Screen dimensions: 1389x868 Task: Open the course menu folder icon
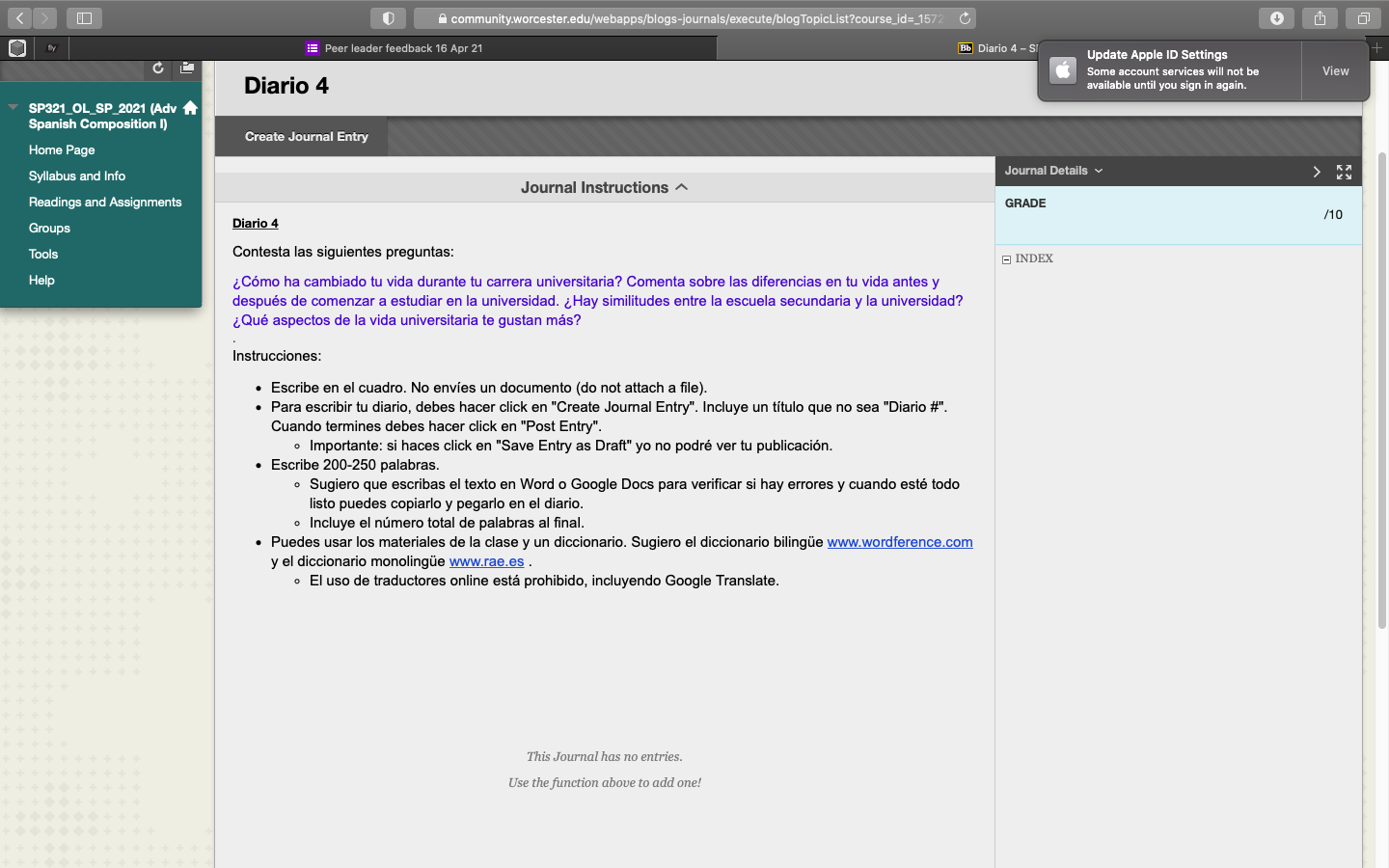click(x=187, y=68)
